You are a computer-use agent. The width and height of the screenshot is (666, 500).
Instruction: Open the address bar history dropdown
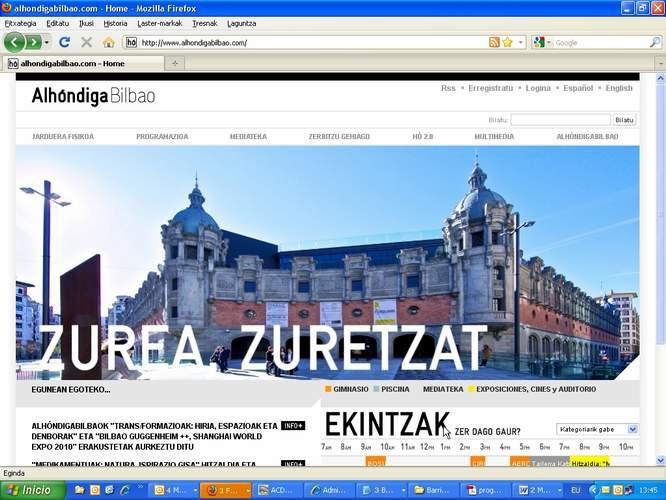tap(521, 42)
